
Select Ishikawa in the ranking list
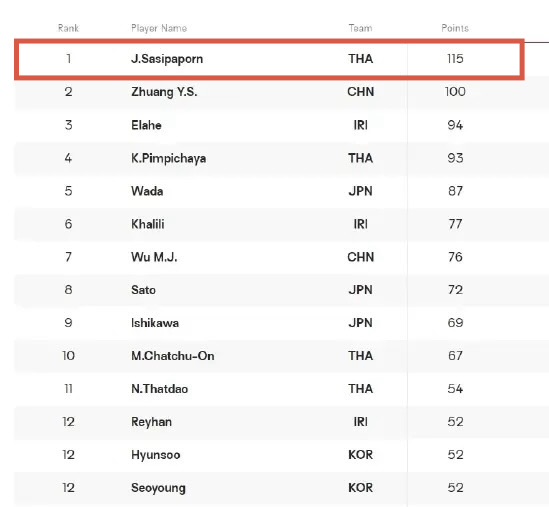155,323
